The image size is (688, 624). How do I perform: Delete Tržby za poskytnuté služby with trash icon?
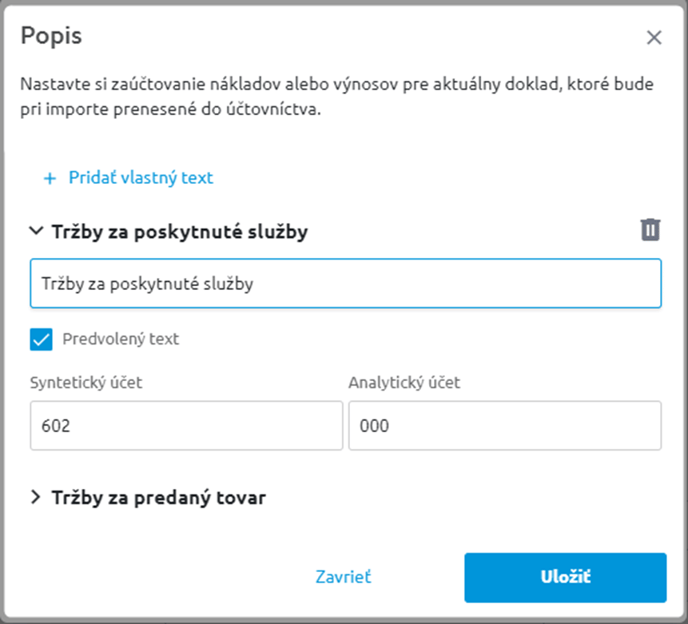click(650, 230)
